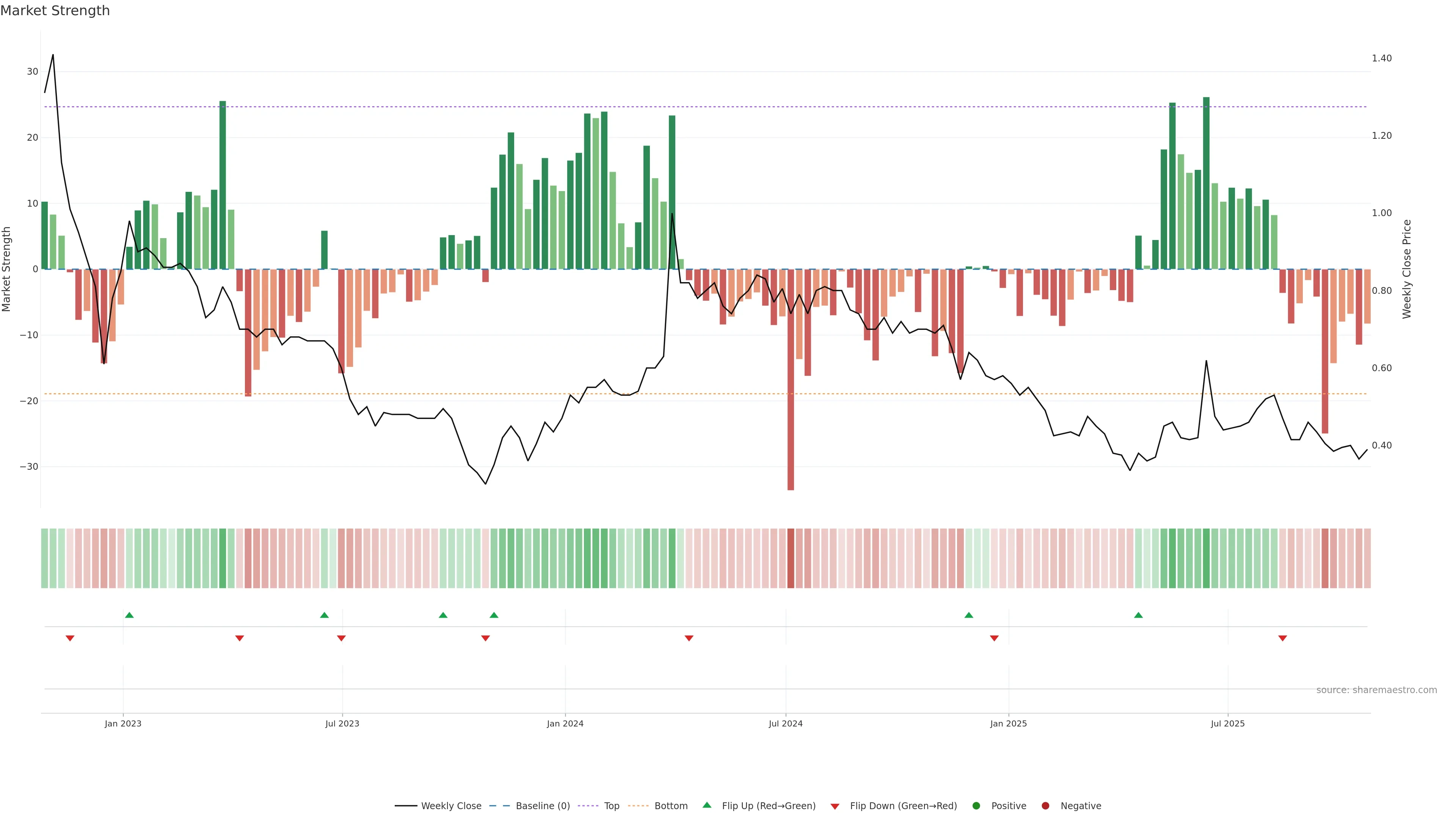1456x819 pixels.
Task: Click the red Negative legend dot
Action: pos(1045,805)
